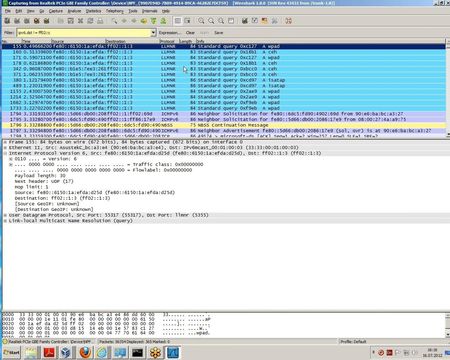Edit capture filters toolbar icon
Image resolution: width=450 pixels, height=360 pixels.
coord(245,21)
